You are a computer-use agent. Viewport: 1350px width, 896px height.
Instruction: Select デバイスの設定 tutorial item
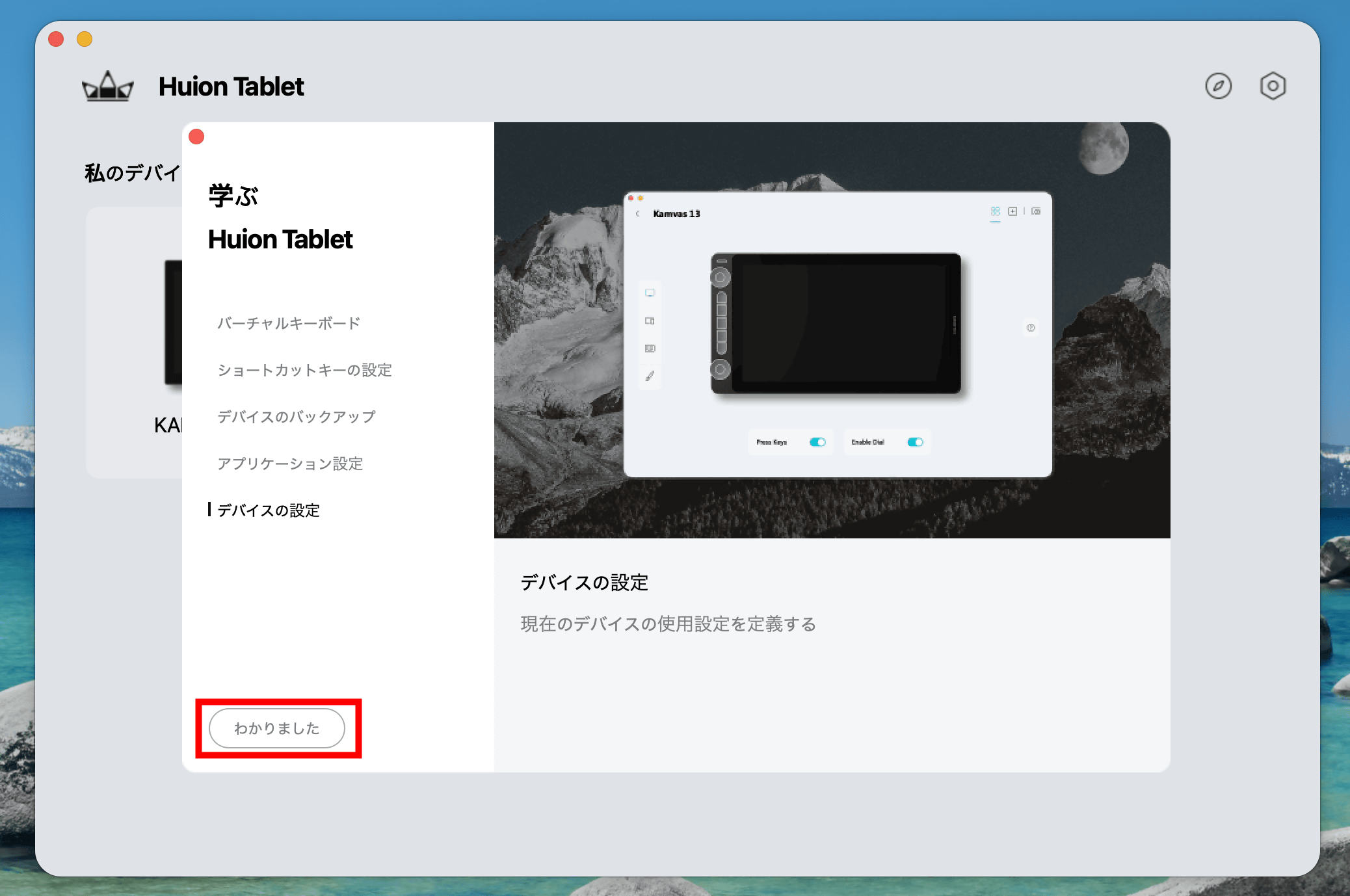(x=268, y=510)
